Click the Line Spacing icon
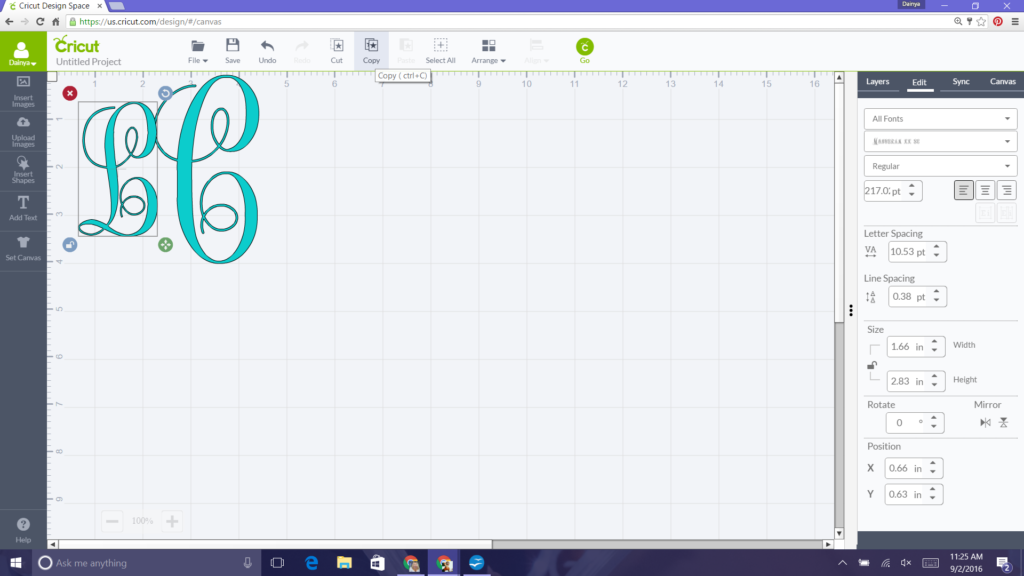 click(x=871, y=297)
